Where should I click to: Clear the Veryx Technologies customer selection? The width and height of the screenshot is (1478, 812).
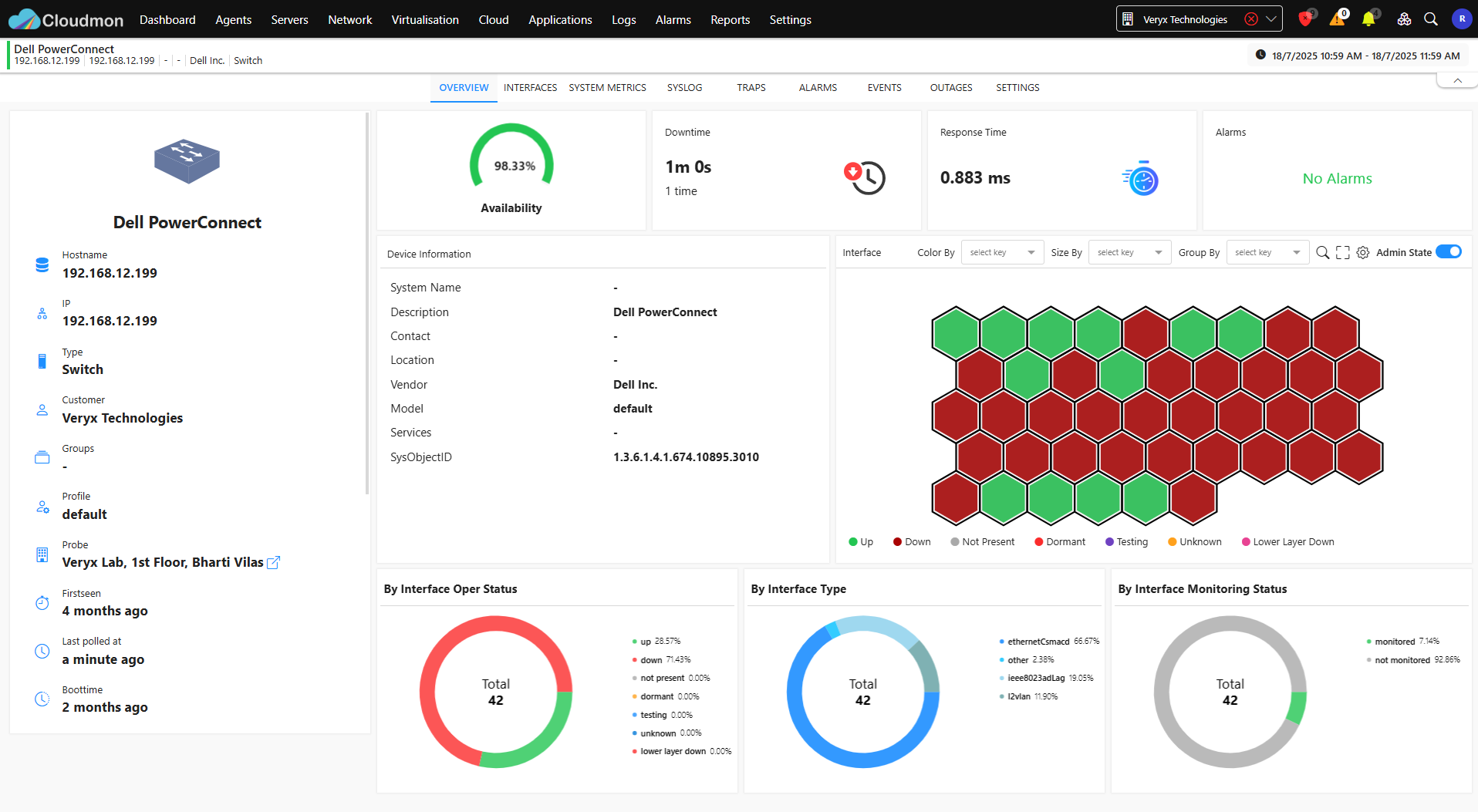click(1251, 19)
